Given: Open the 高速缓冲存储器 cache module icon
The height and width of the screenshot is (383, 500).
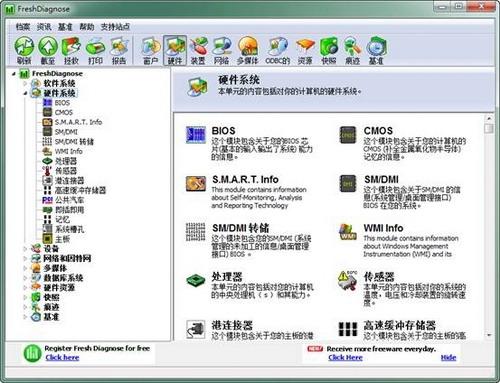Looking at the screenshot, I should coord(348,329).
